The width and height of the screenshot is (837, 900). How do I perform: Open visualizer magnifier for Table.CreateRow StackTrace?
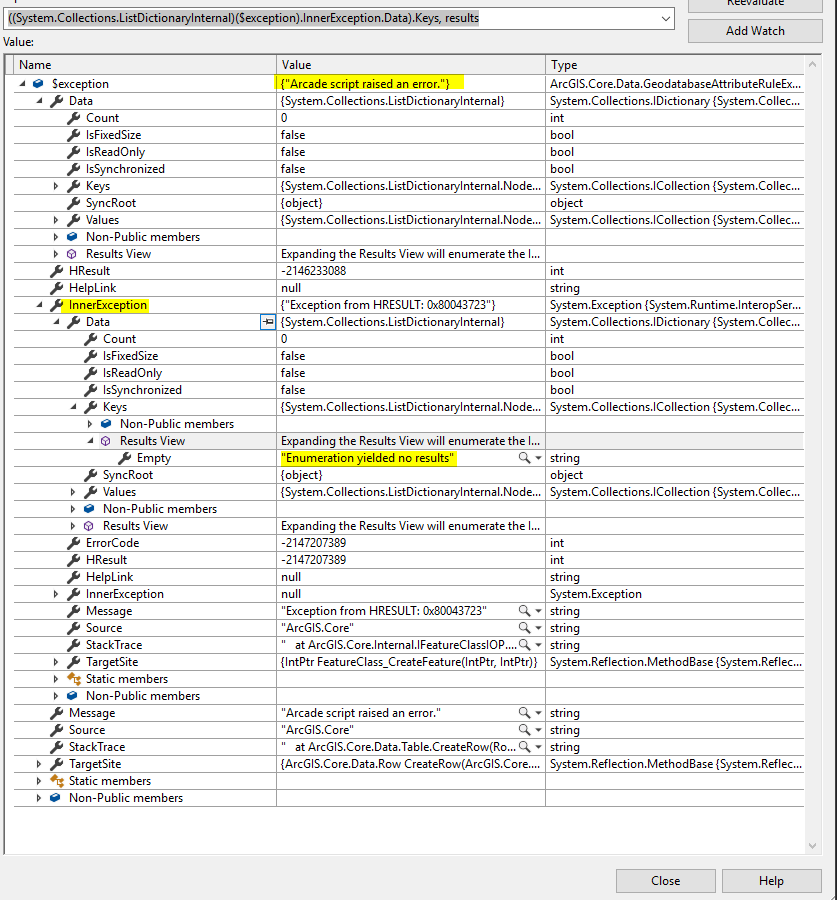coord(524,747)
